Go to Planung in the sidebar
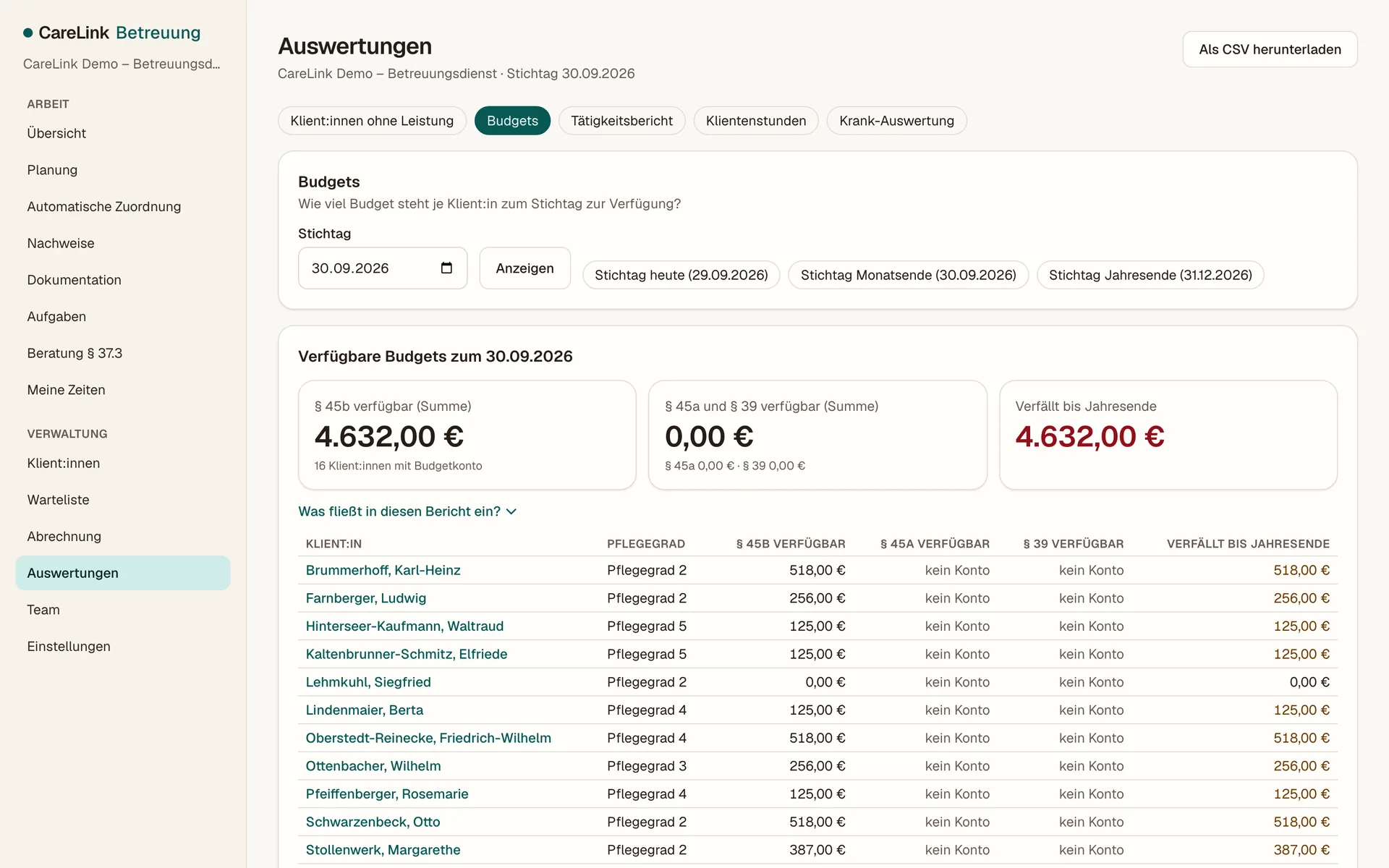1389x868 pixels. coord(123,170)
